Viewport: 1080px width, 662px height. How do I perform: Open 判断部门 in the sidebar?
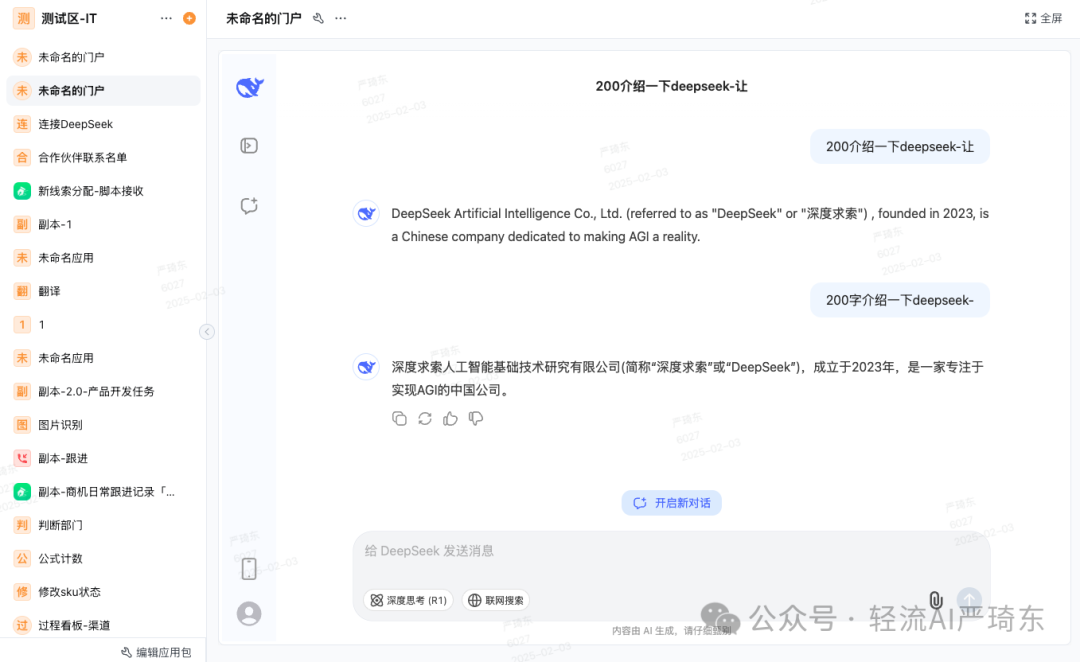[103, 525]
